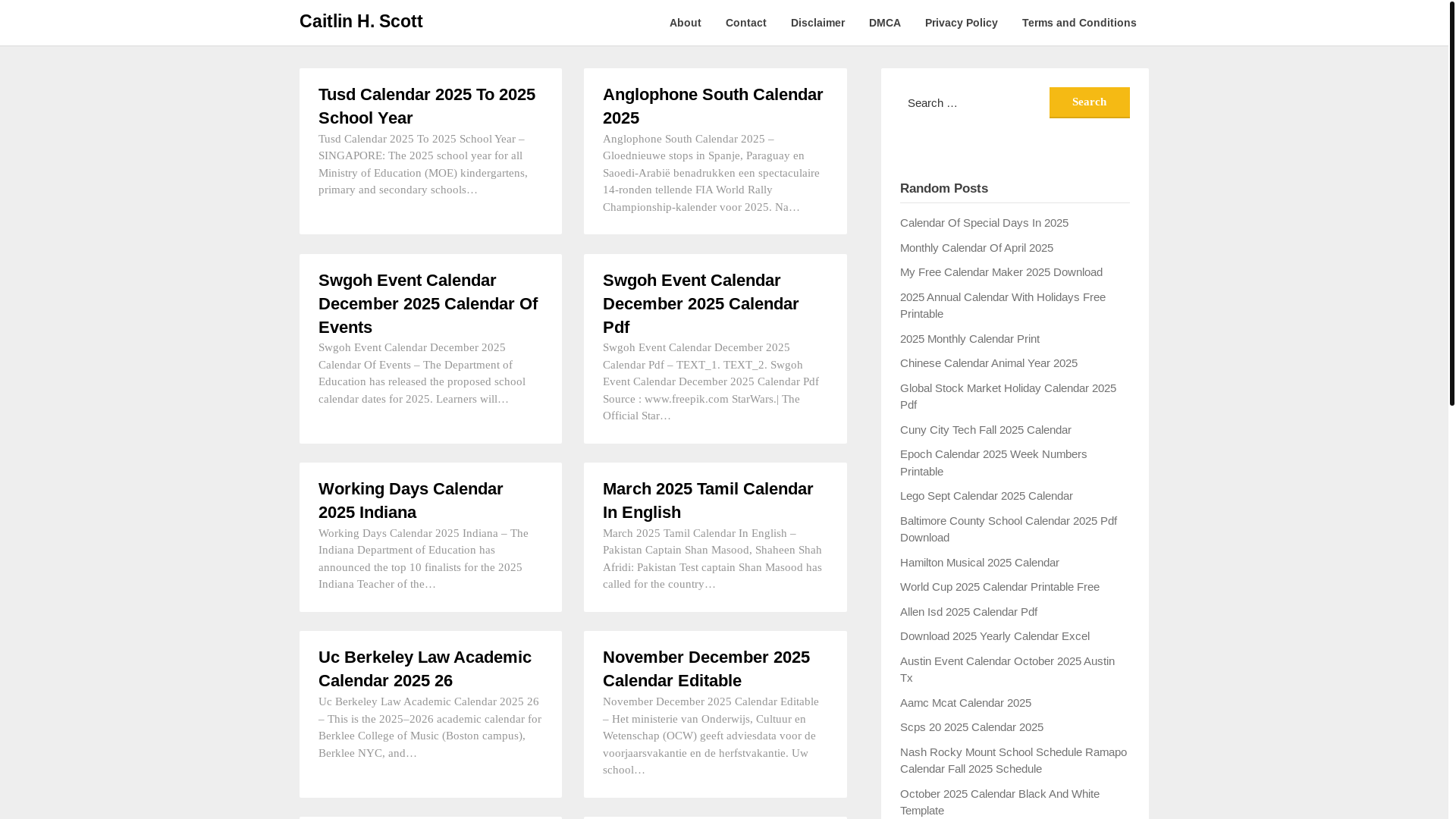1456x819 pixels.
Task: Open the Privacy Policy page
Action: (961, 23)
